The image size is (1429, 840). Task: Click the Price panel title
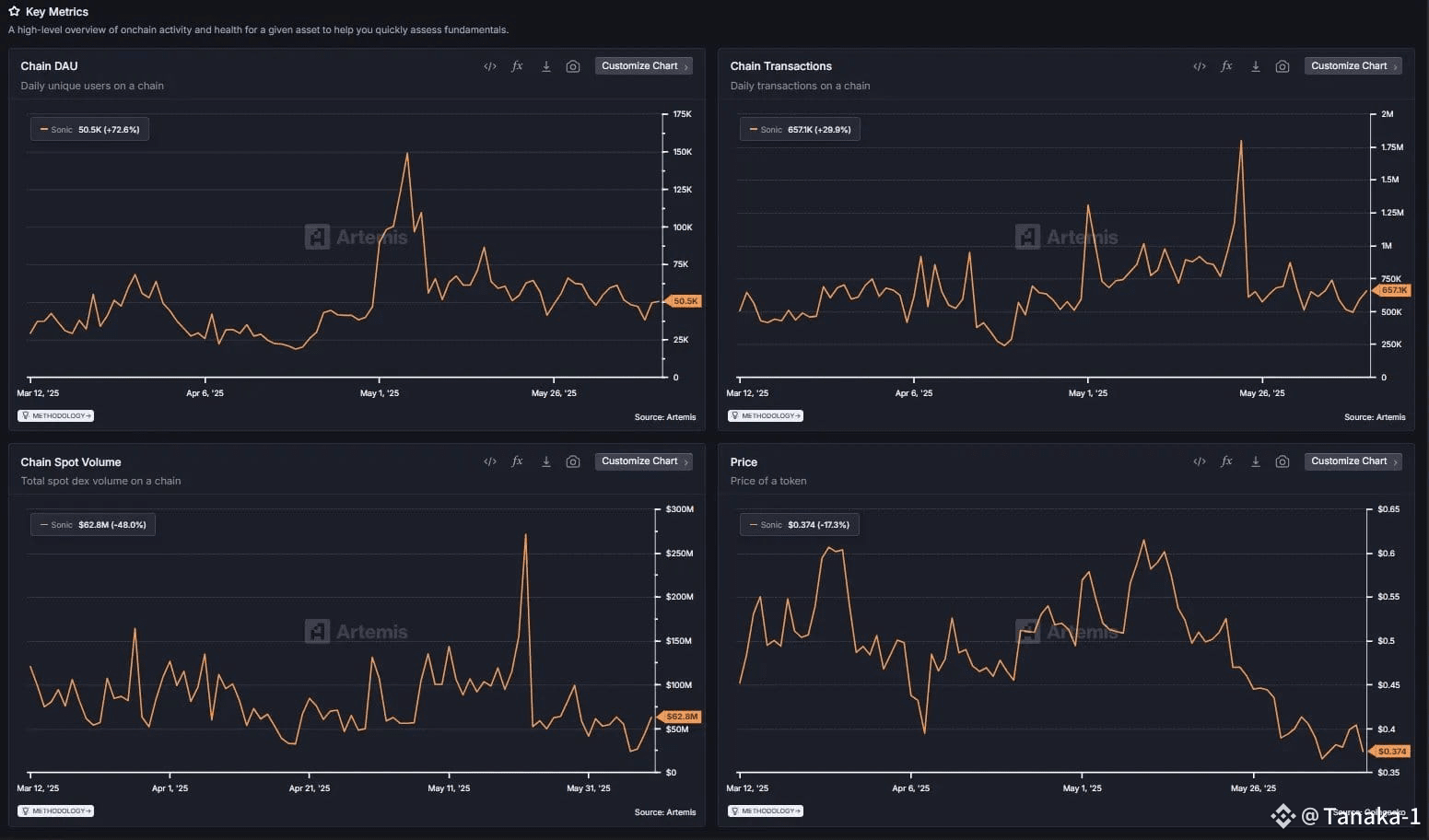coord(744,462)
